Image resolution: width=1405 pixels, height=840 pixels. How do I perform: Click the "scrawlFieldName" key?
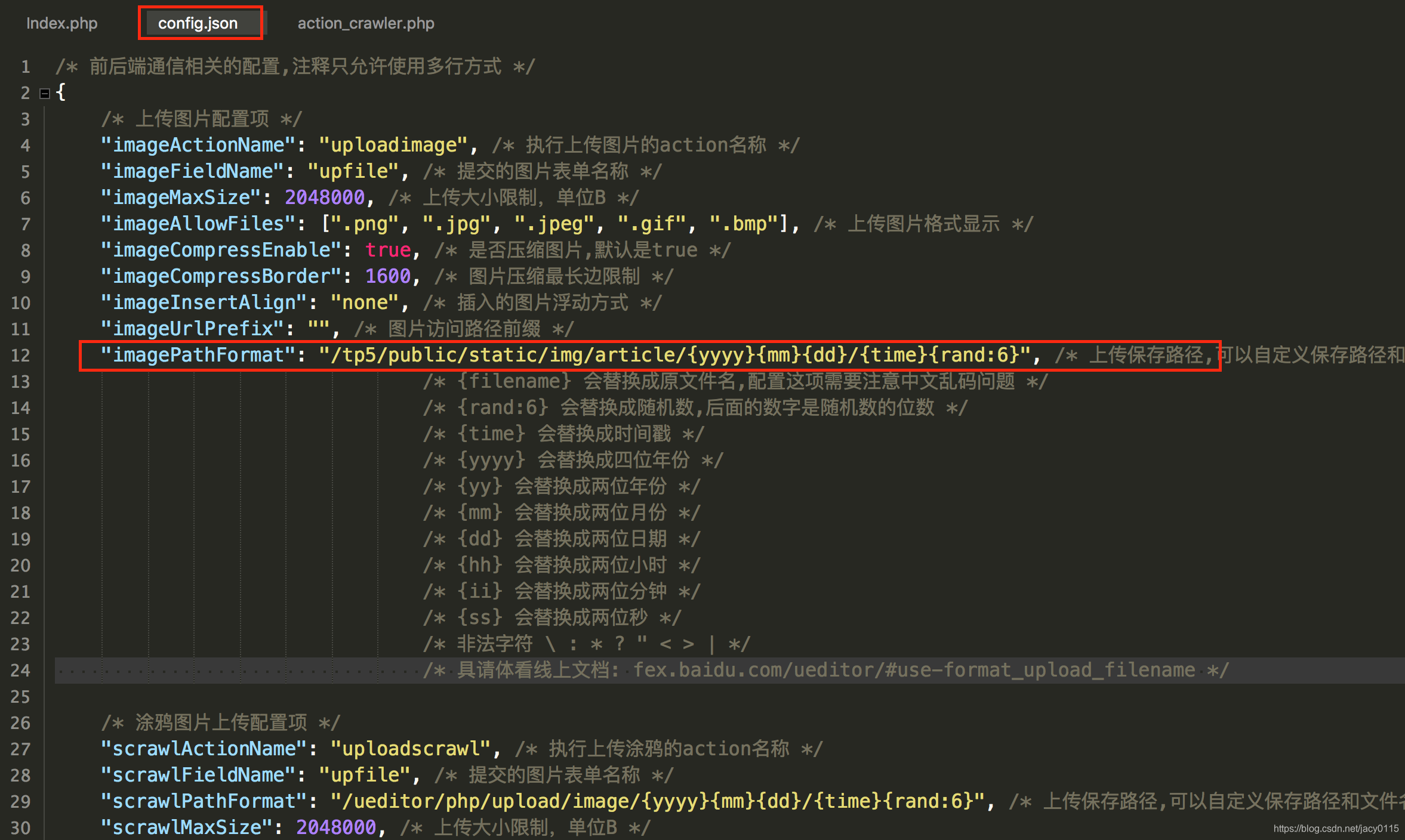click(x=198, y=775)
